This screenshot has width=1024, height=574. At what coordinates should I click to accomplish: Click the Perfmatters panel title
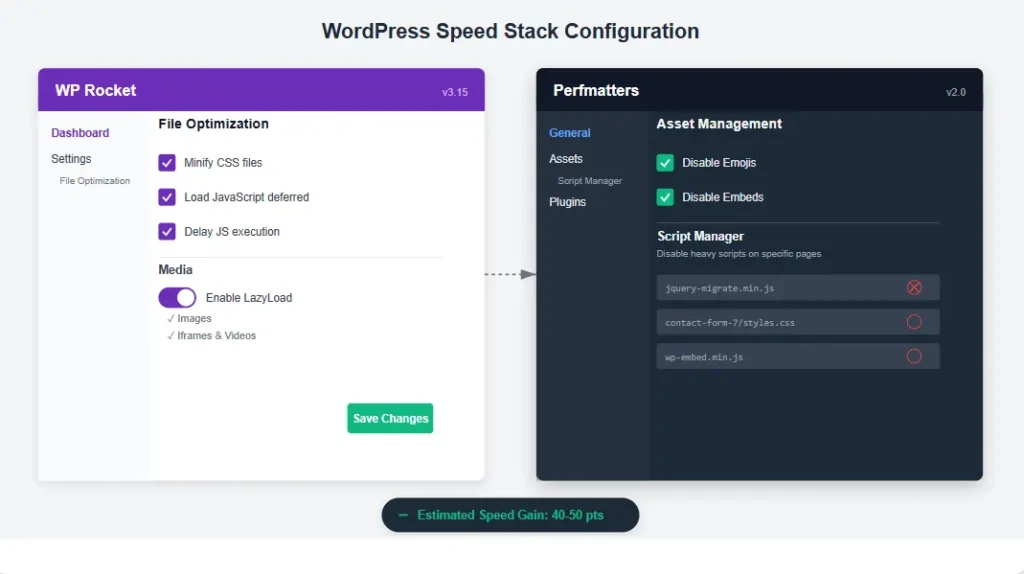[596, 90]
